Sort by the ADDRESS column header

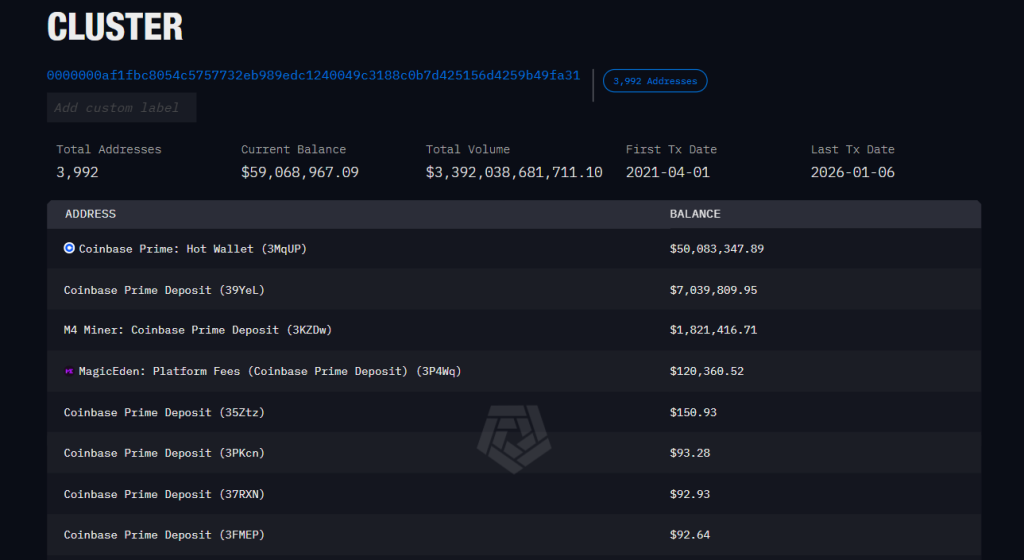pyautogui.click(x=90, y=214)
